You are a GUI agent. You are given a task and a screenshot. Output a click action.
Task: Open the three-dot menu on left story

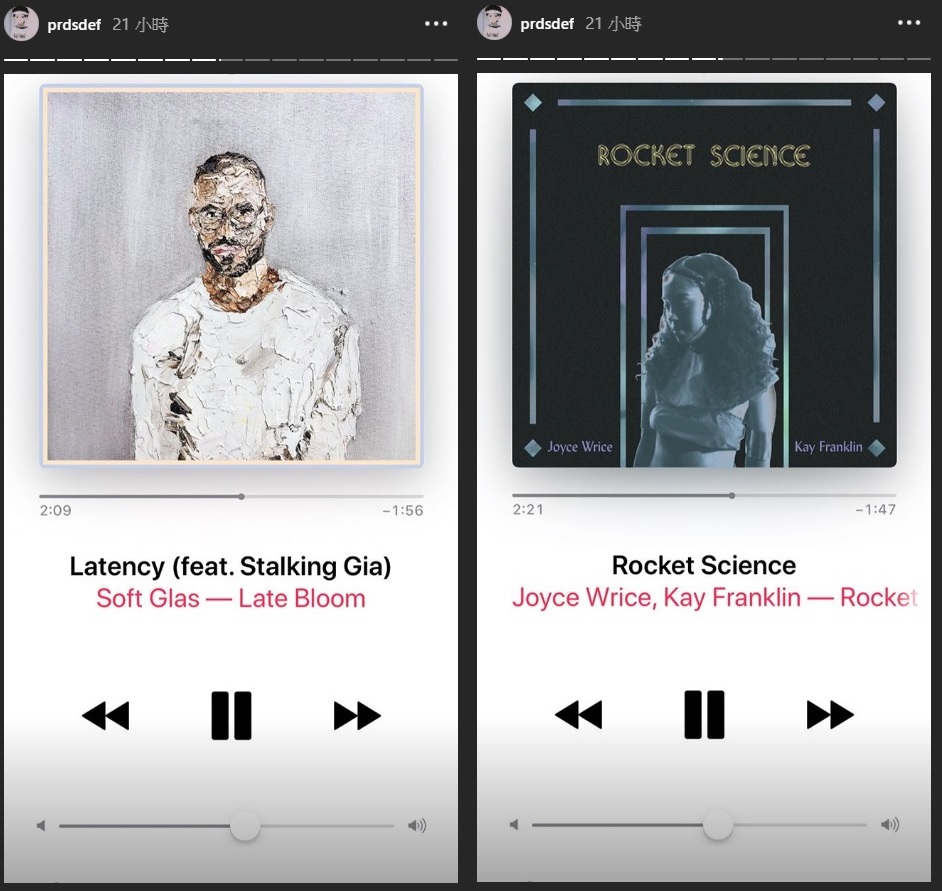pos(436,23)
